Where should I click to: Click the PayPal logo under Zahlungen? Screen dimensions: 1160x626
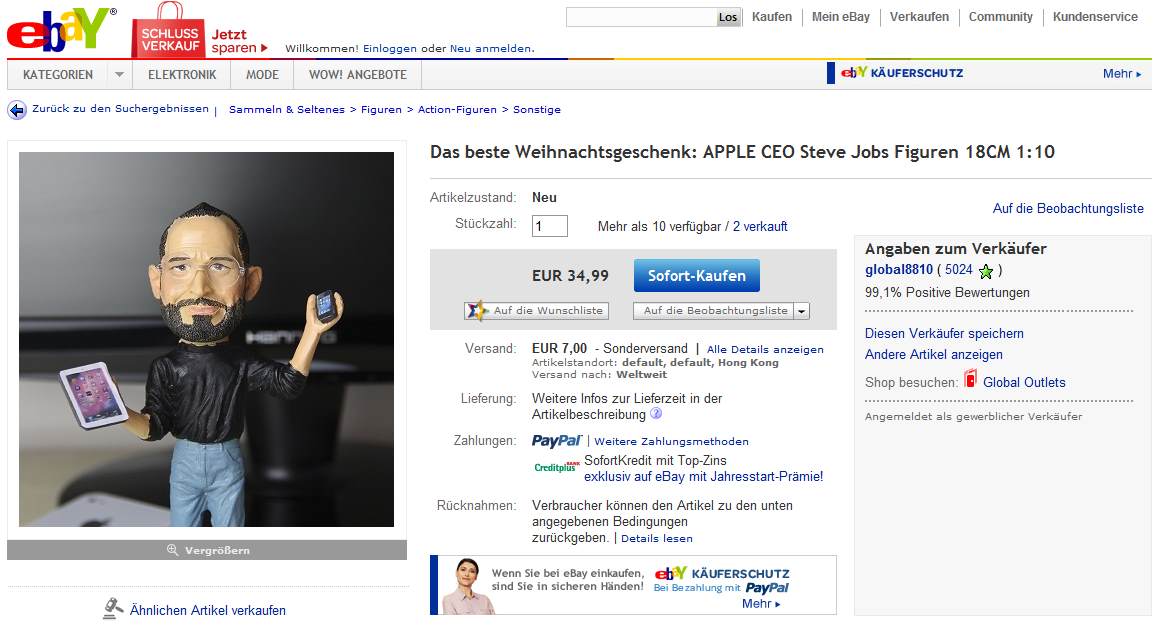[556, 441]
